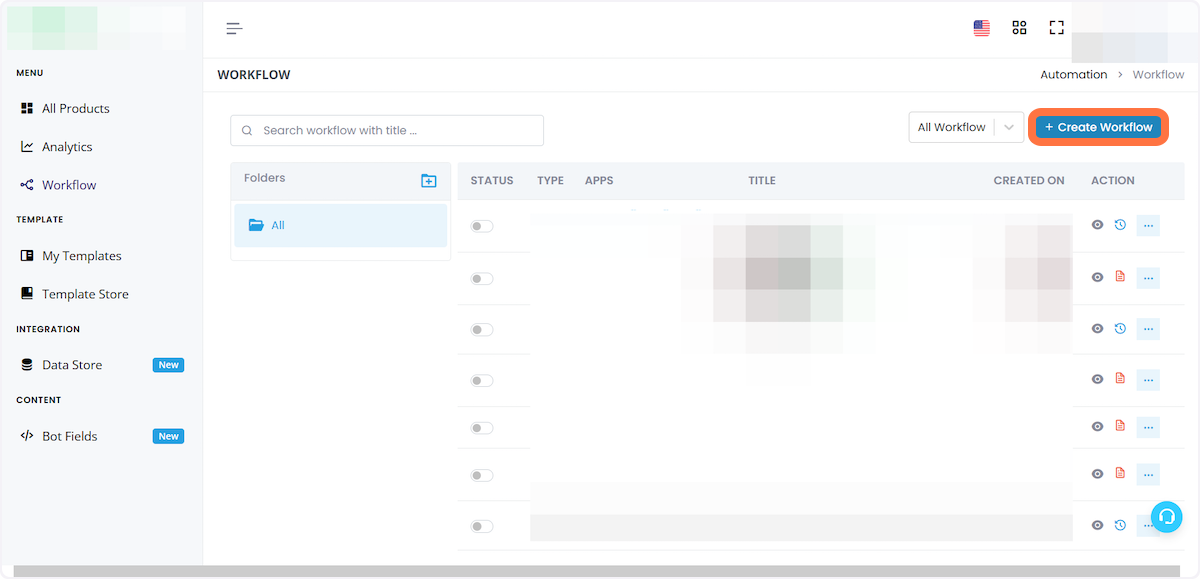1200x579 pixels.
Task: Toggle status switch of fourth workflow row
Action: pos(482,380)
